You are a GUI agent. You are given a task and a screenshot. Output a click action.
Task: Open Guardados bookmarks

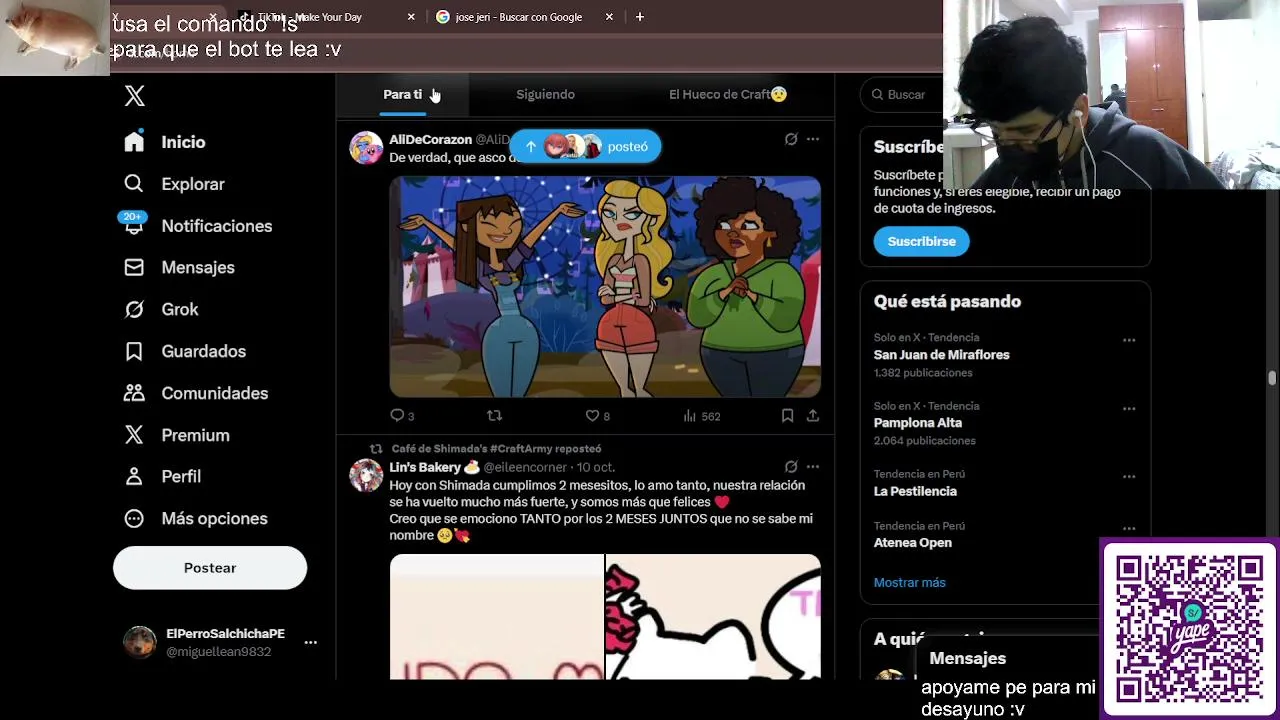185,351
